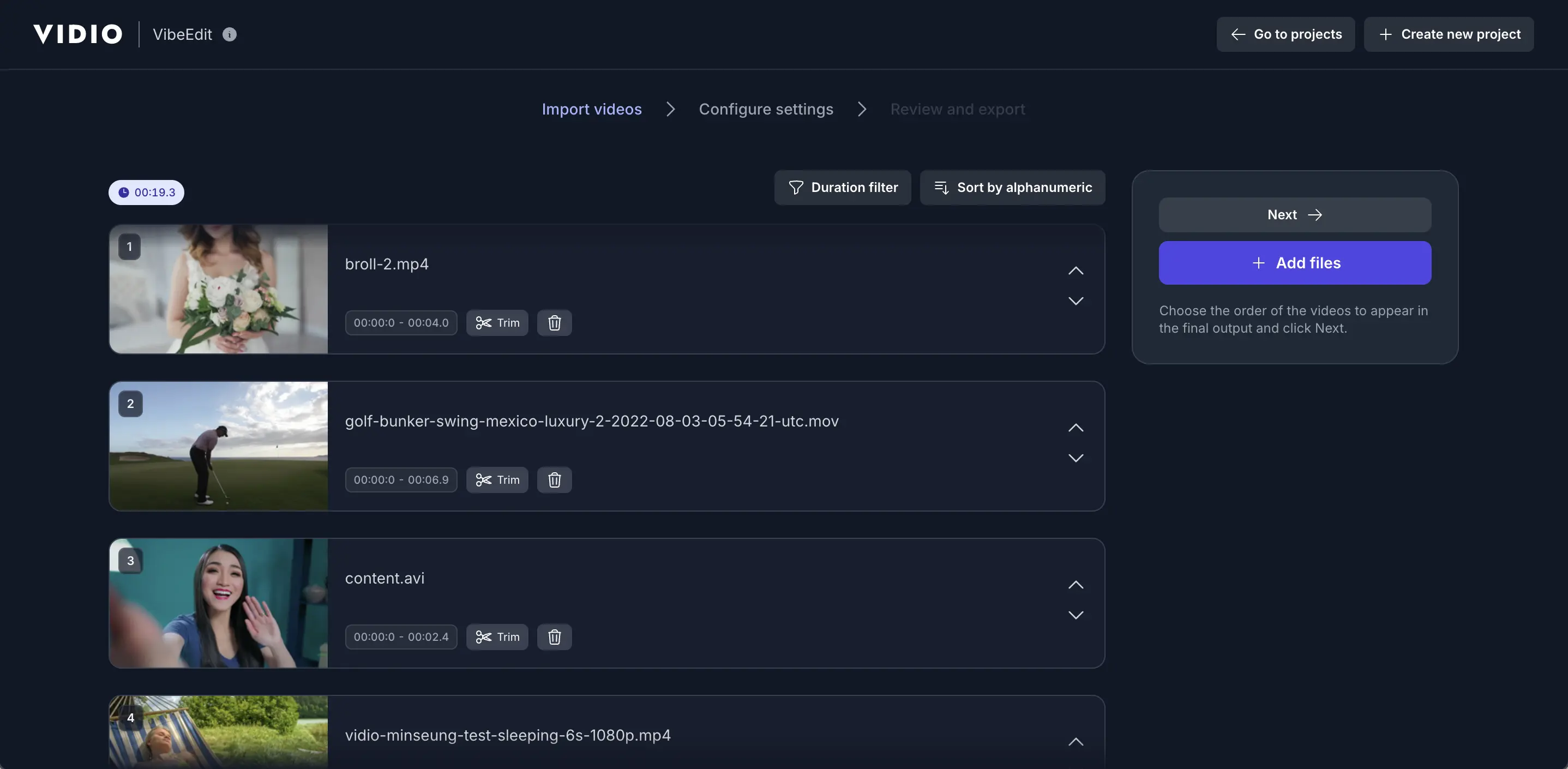The height and width of the screenshot is (769, 1568).
Task: Open the VibeEdit info icon
Action: (x=230, y=34)
